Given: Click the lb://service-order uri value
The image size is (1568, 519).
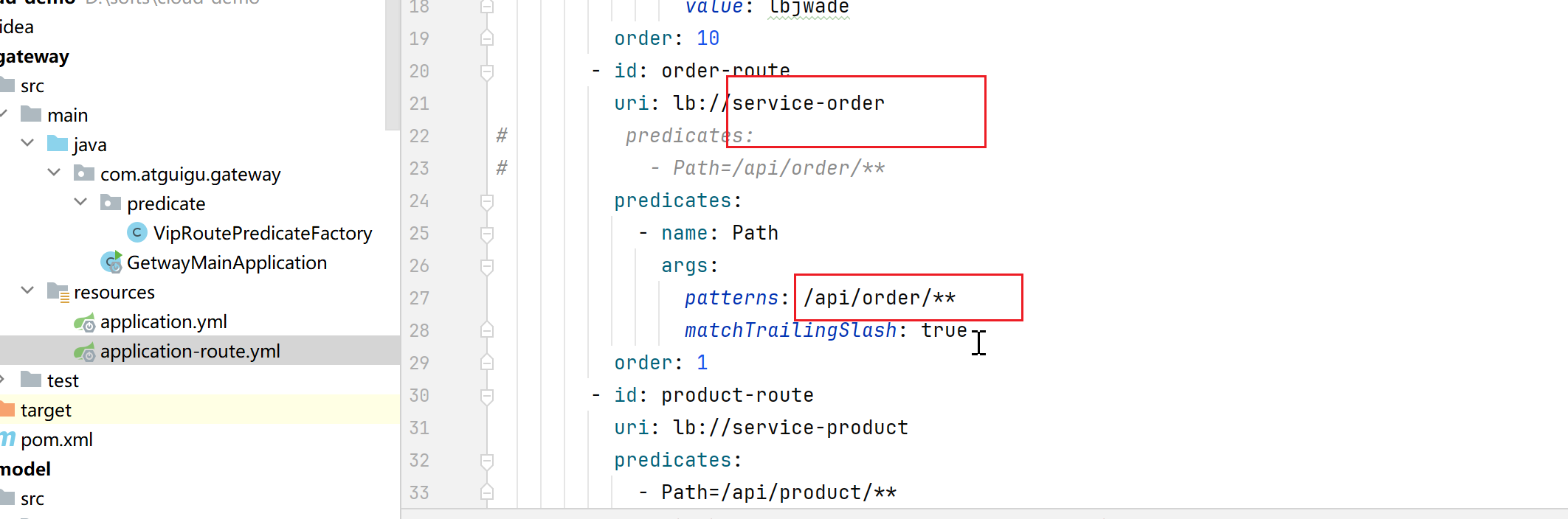Looking at the screenshot, I should (778, 103).
